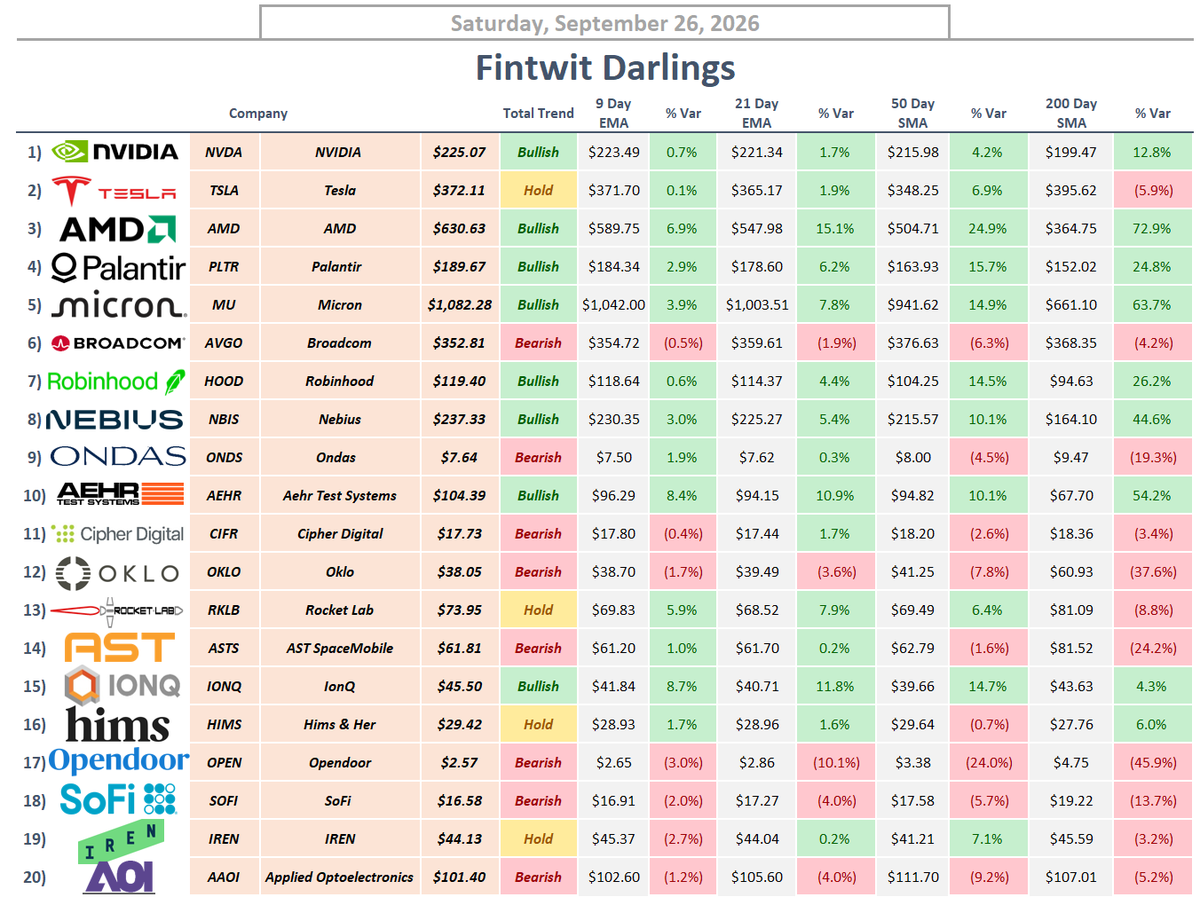Screen dimensions: 1200x905
Task: Click the Robinhood logo with feather
Action: (x=117, y=381)
